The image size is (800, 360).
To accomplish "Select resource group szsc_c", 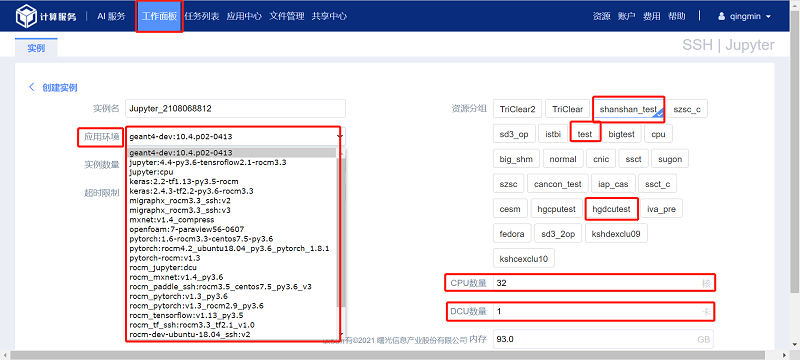I will (x=687, y=109).
